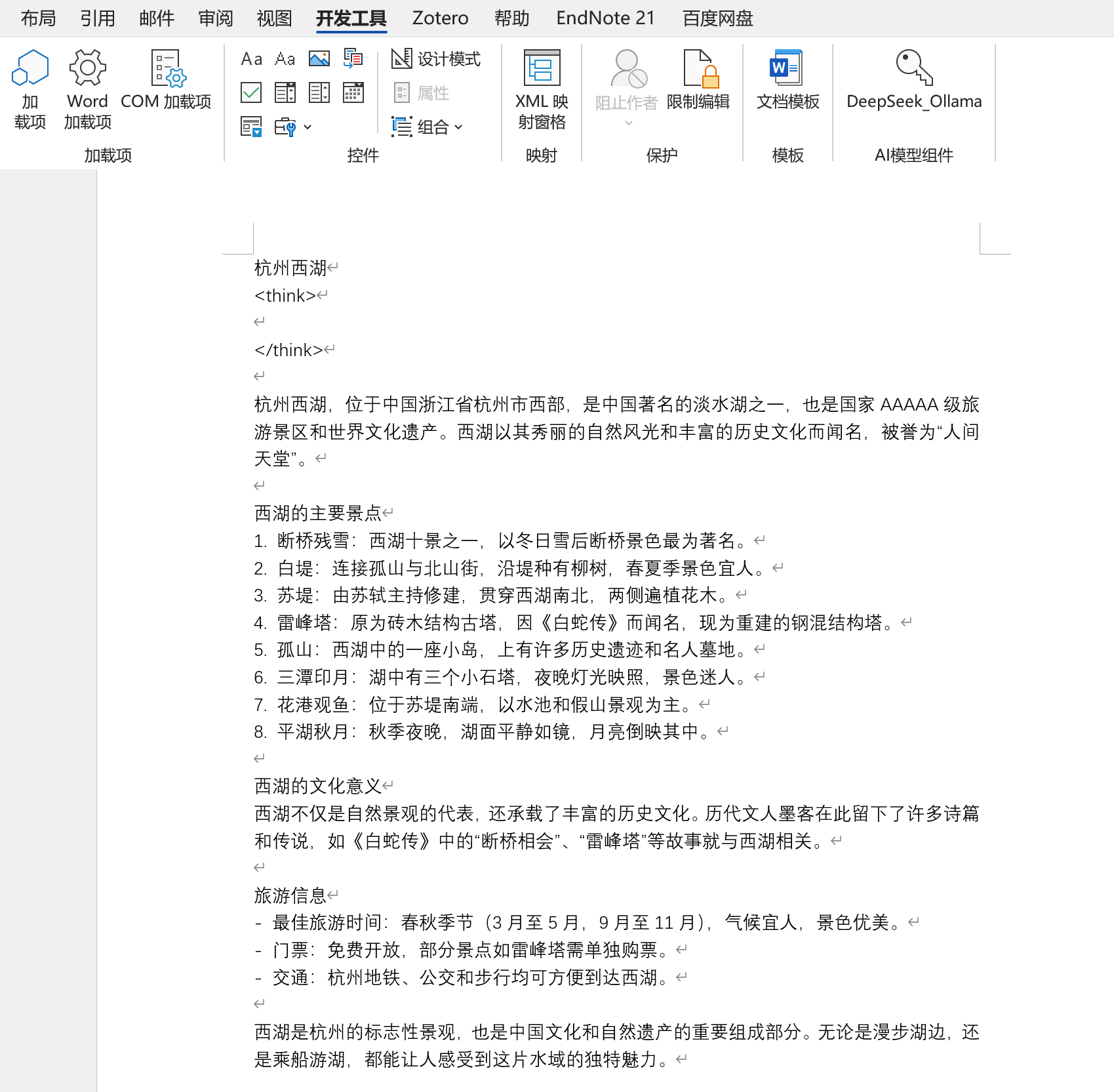This screenshot has height=1092, width=1114.
Task: Open XML 映射窗格 pane
Action: point(542,90)
